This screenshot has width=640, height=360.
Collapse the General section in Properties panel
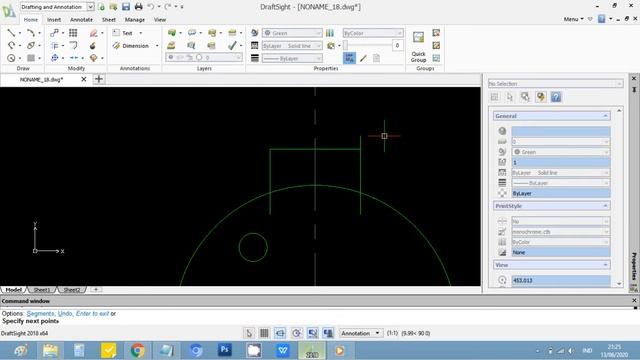coord(605,116)
